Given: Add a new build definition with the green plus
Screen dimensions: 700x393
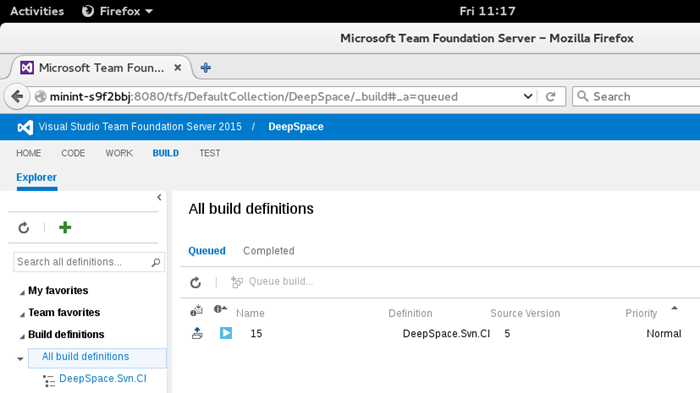Looking at the screenshot, I should pyautogui.click(x=65, y=227).
